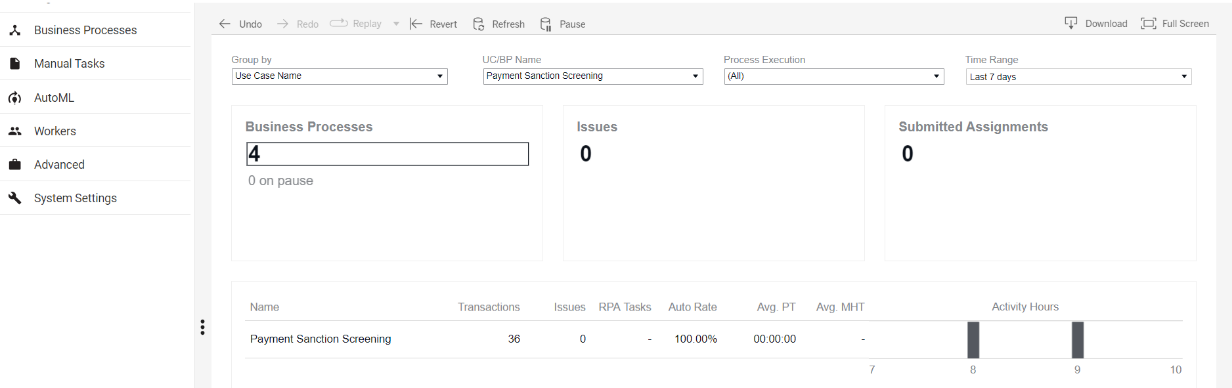This screenshot has height=388, width=1232.
Task: Click the Download button
Action: point(1096,23)
